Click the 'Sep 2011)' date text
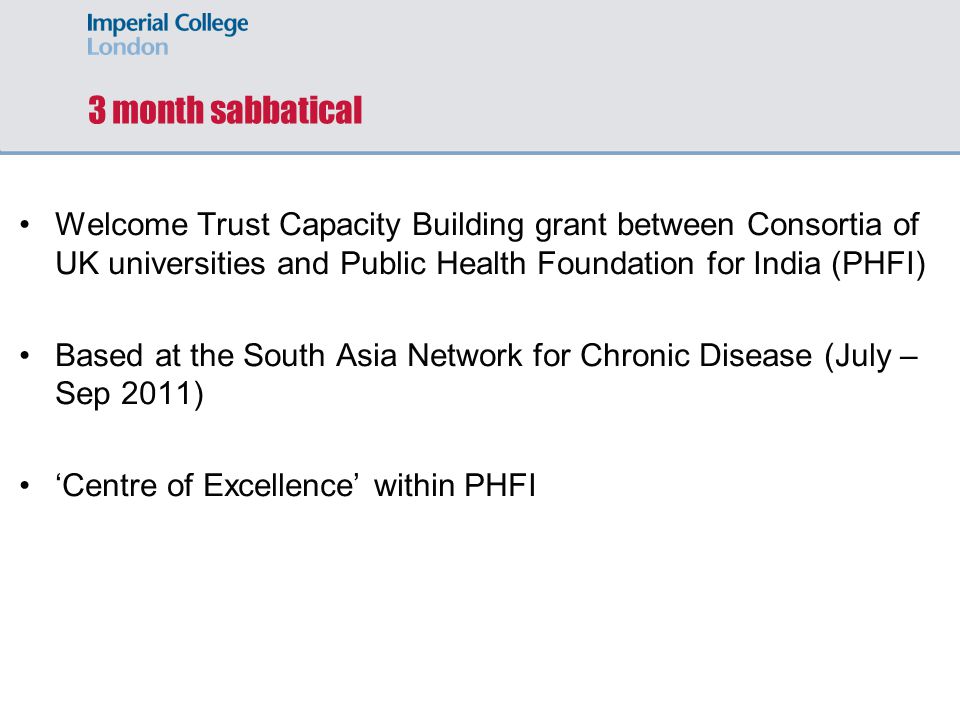The width and height of the screenshot is (960, 720). 129,394
